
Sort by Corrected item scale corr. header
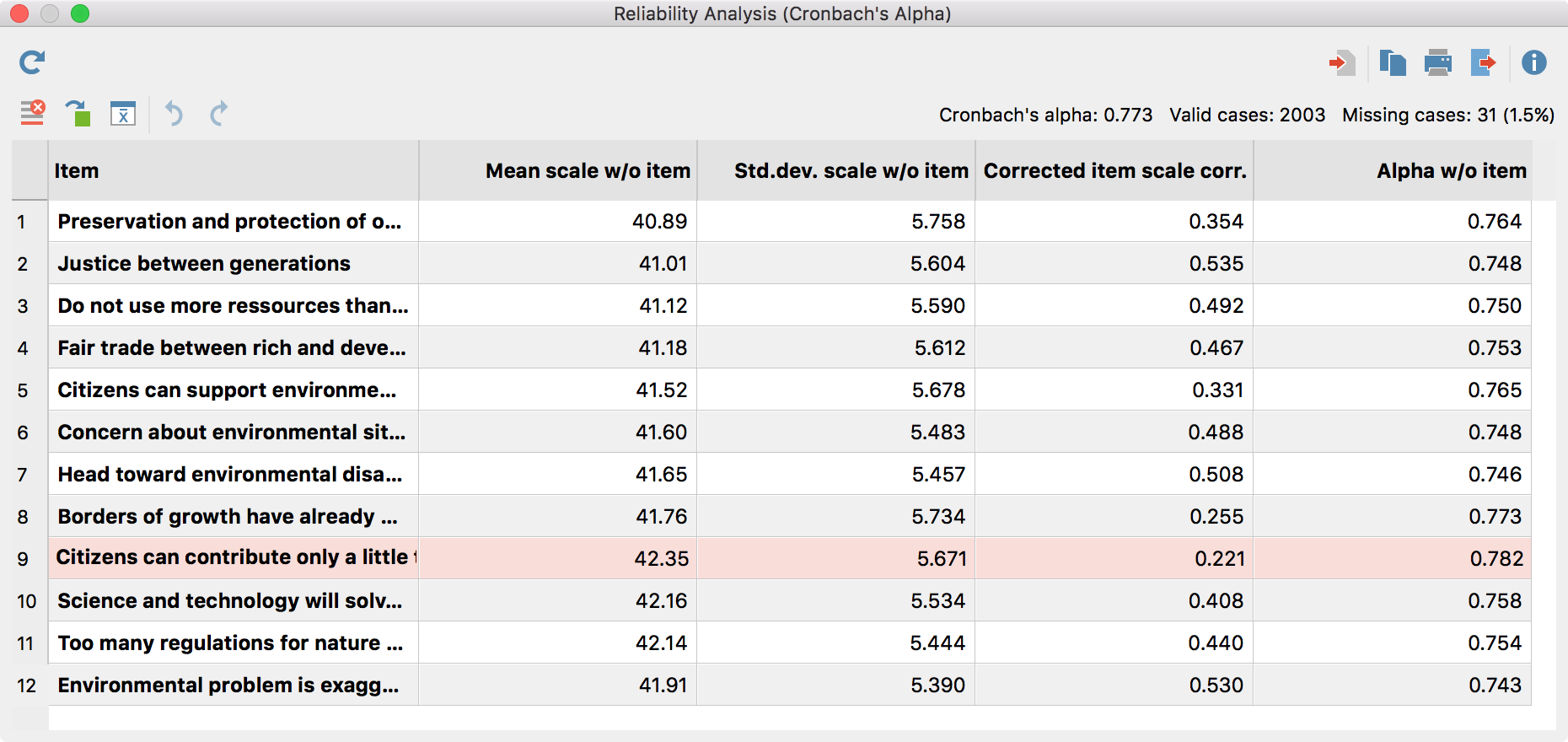coord(1114,170)
